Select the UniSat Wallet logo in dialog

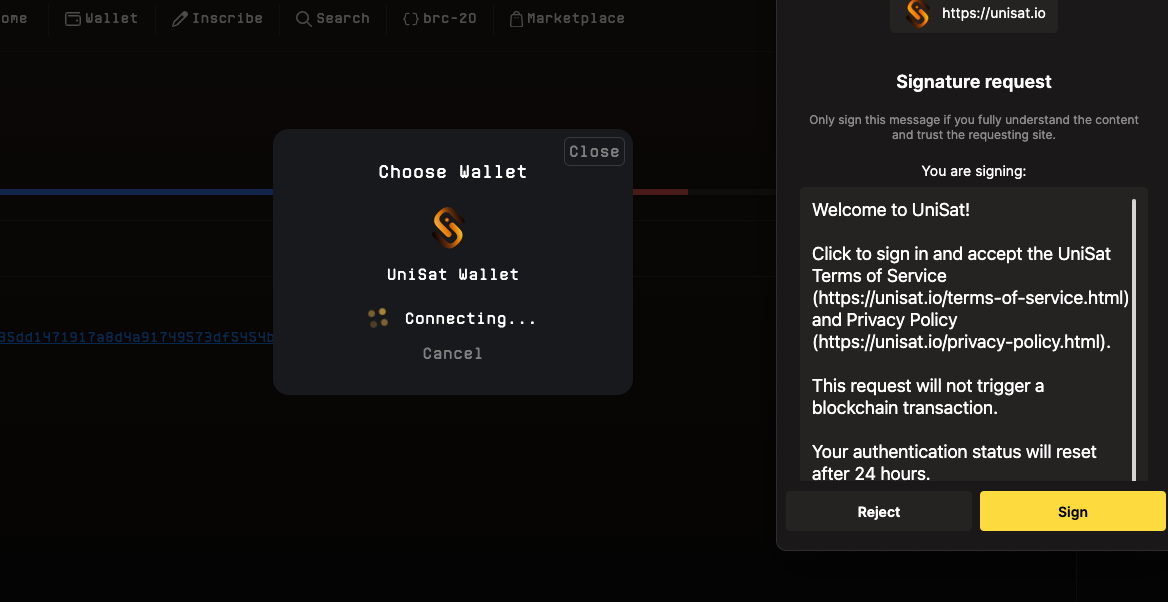point(448,227)
